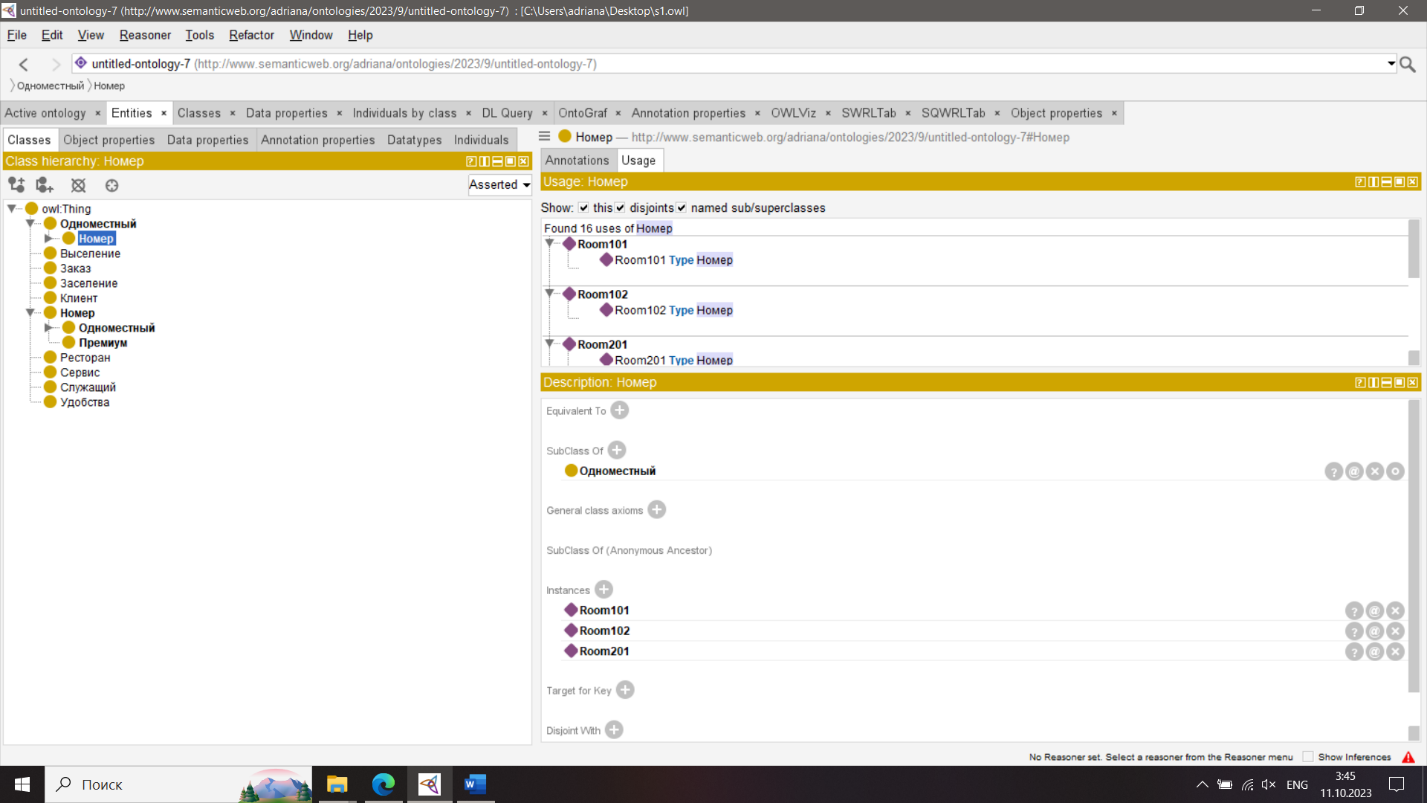Collapse the top-level Номер node
The height and width of the screenshot is (803, 1427).
coord(31,313)
